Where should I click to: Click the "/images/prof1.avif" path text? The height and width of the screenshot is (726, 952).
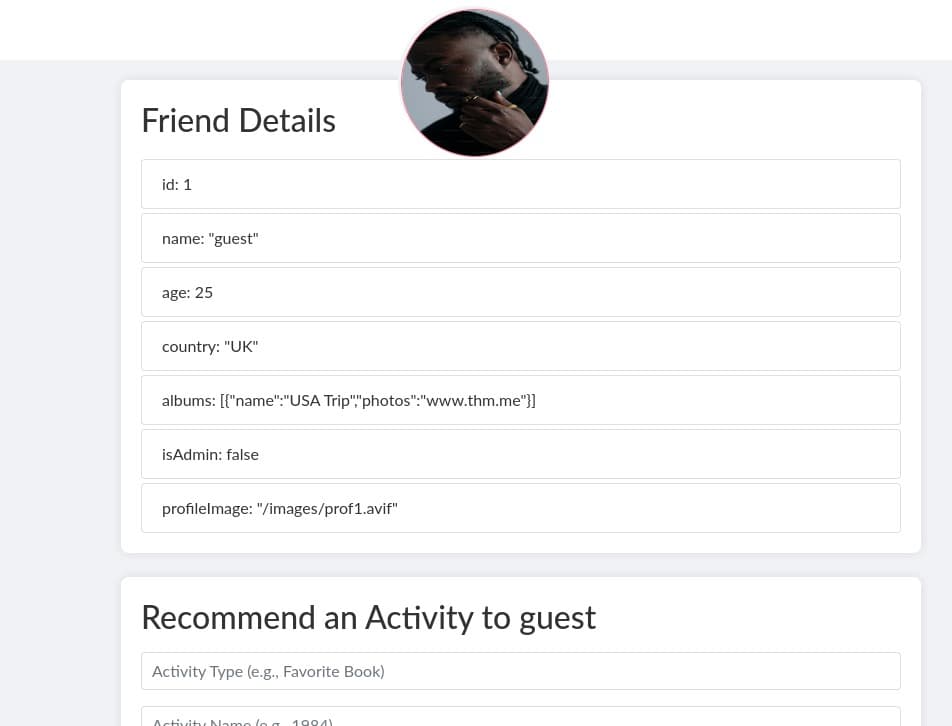[x=327, y=508]
